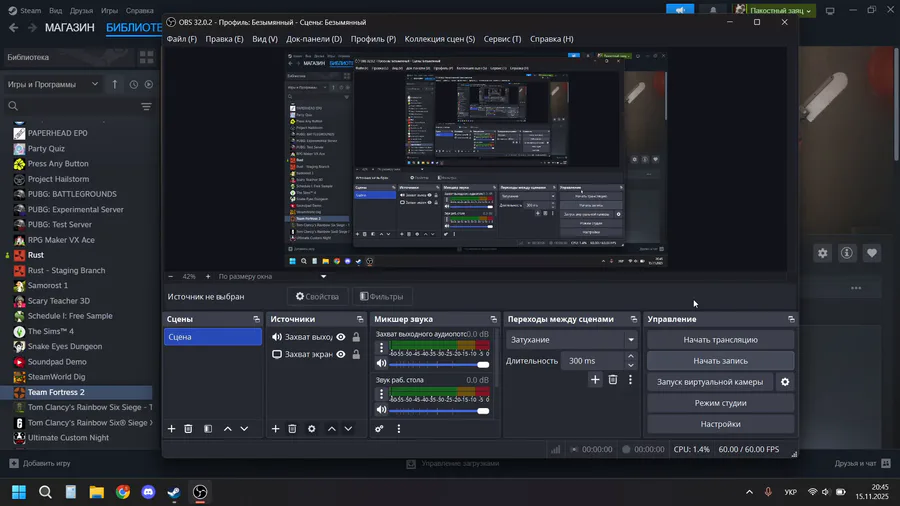Open advanced audio properties gears icon

coord(379,429)
